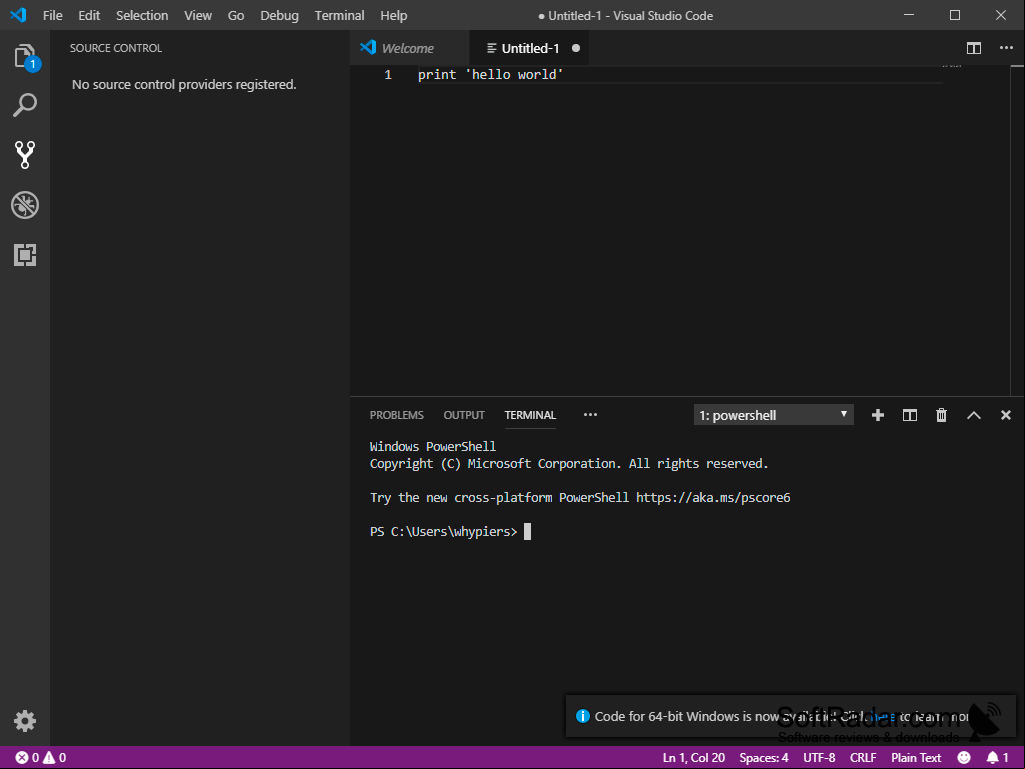Click the unsaved dot on Untitled-1 tab
This screenshot has width=1025, height=769.
click(576, 48)
